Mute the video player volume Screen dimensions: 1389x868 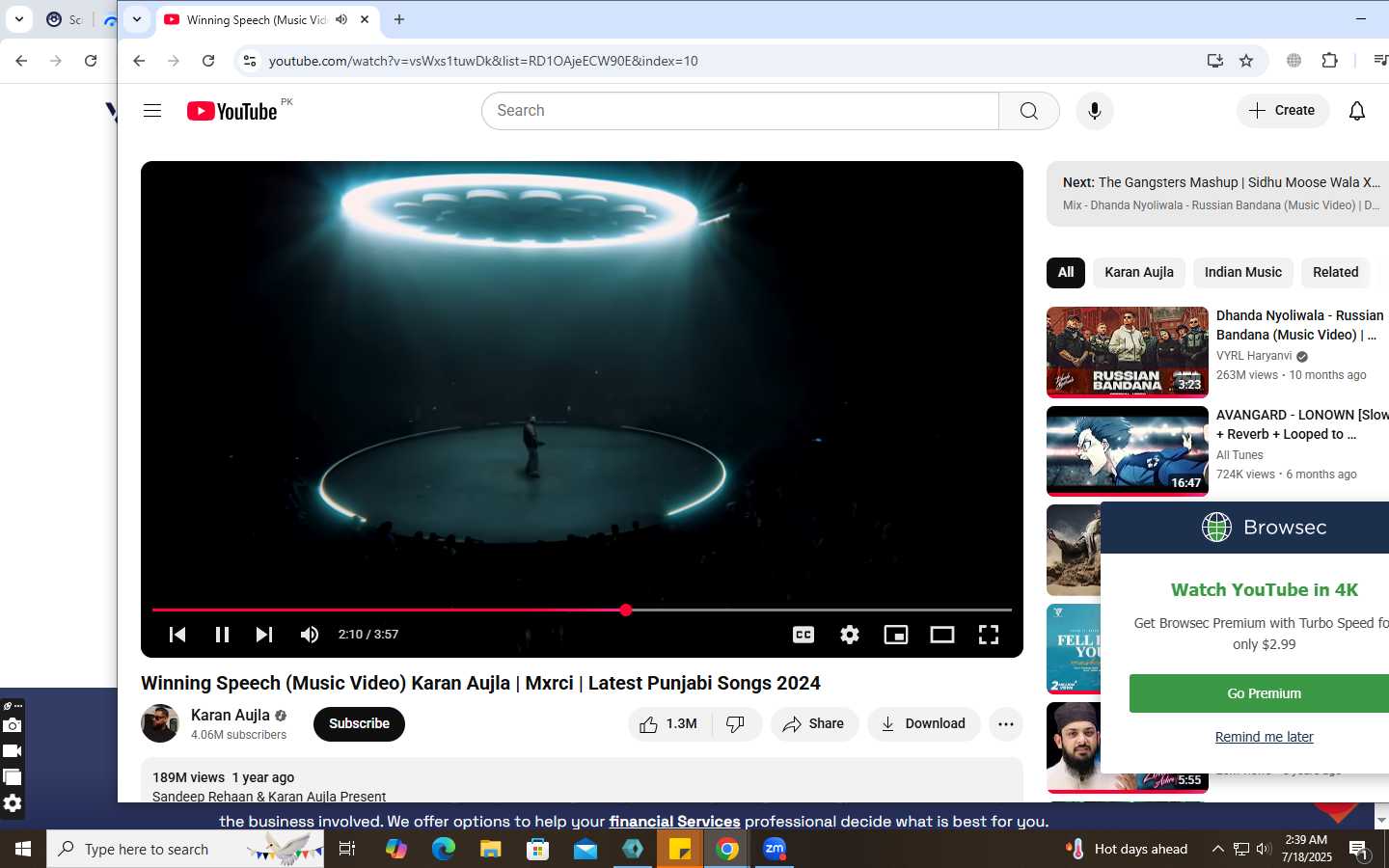coord(310,635)
